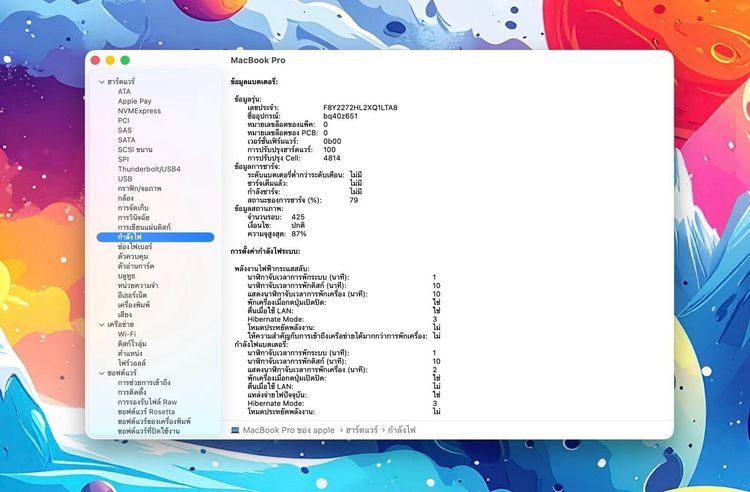Choose การเขียนแผ่นดิสก์ in the sidebar
The height and width of the screenshot is (492, 750).
click(x=144, y=227)
